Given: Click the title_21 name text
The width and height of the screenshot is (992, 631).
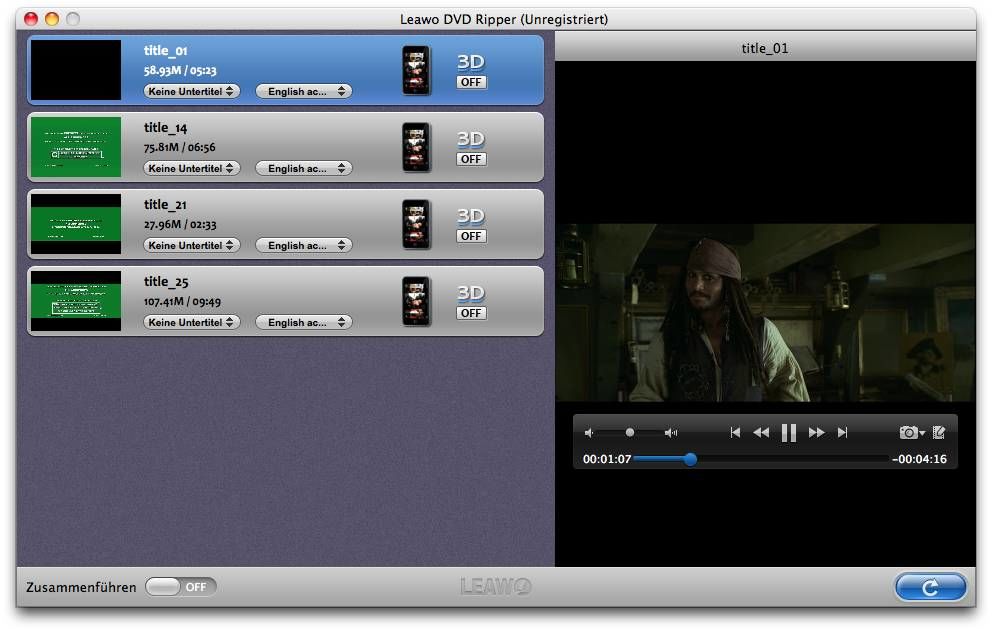Looking at the screenshot, I should [x=165, y=205].
